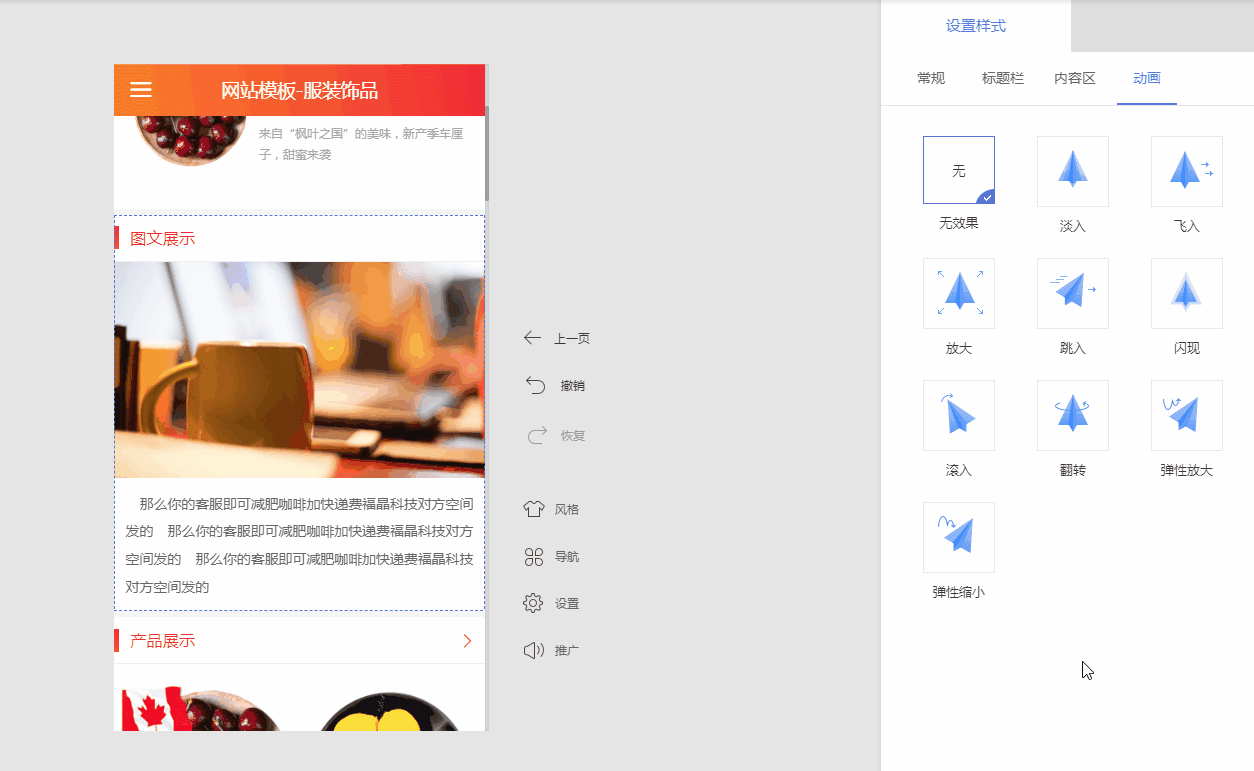The width and height of the screenshot is (1254, 771).
Task: Select the 动画 tab
Action: [x=1147, y=78]
